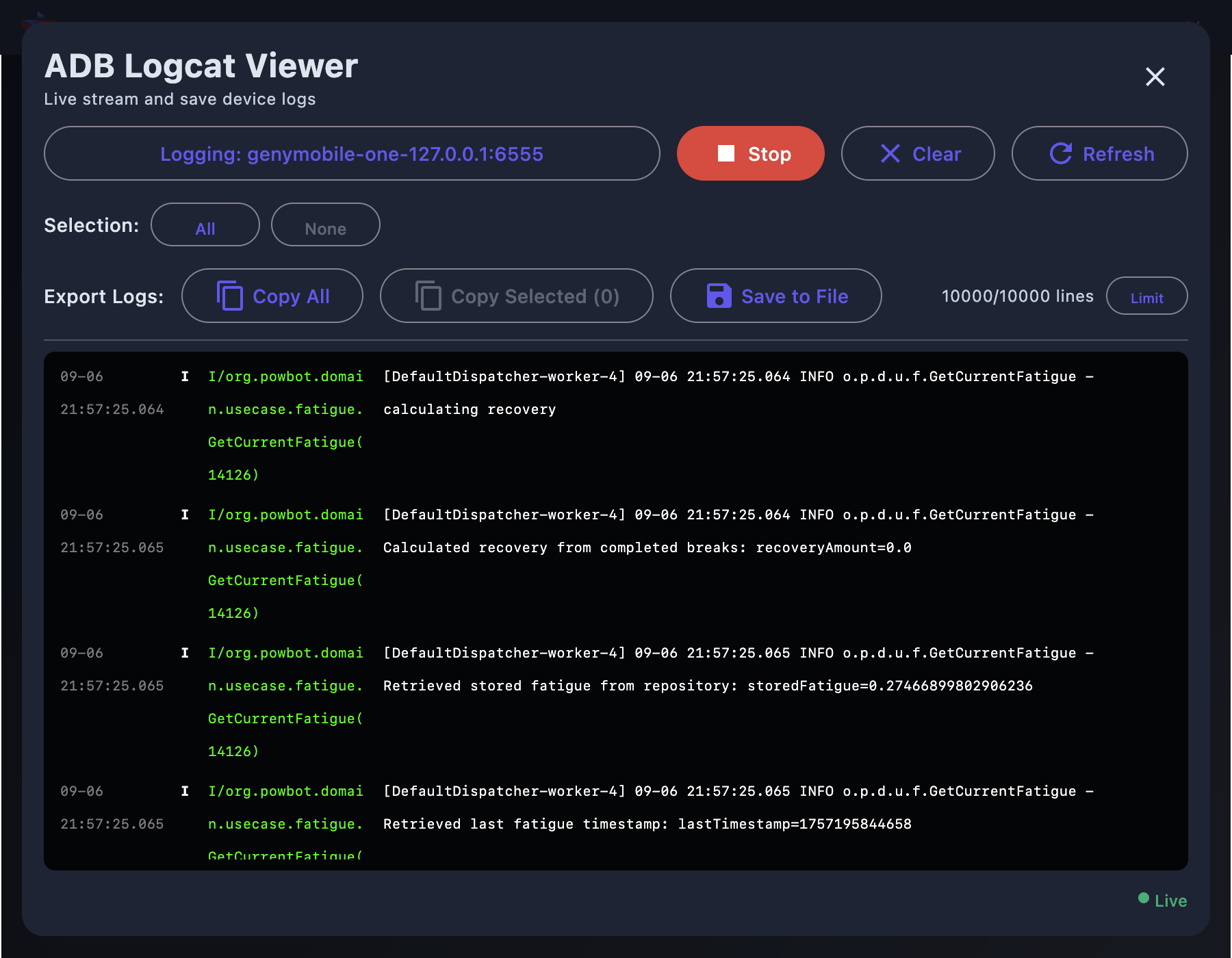Choose None to deselect logs

click(x=325, y=225)
